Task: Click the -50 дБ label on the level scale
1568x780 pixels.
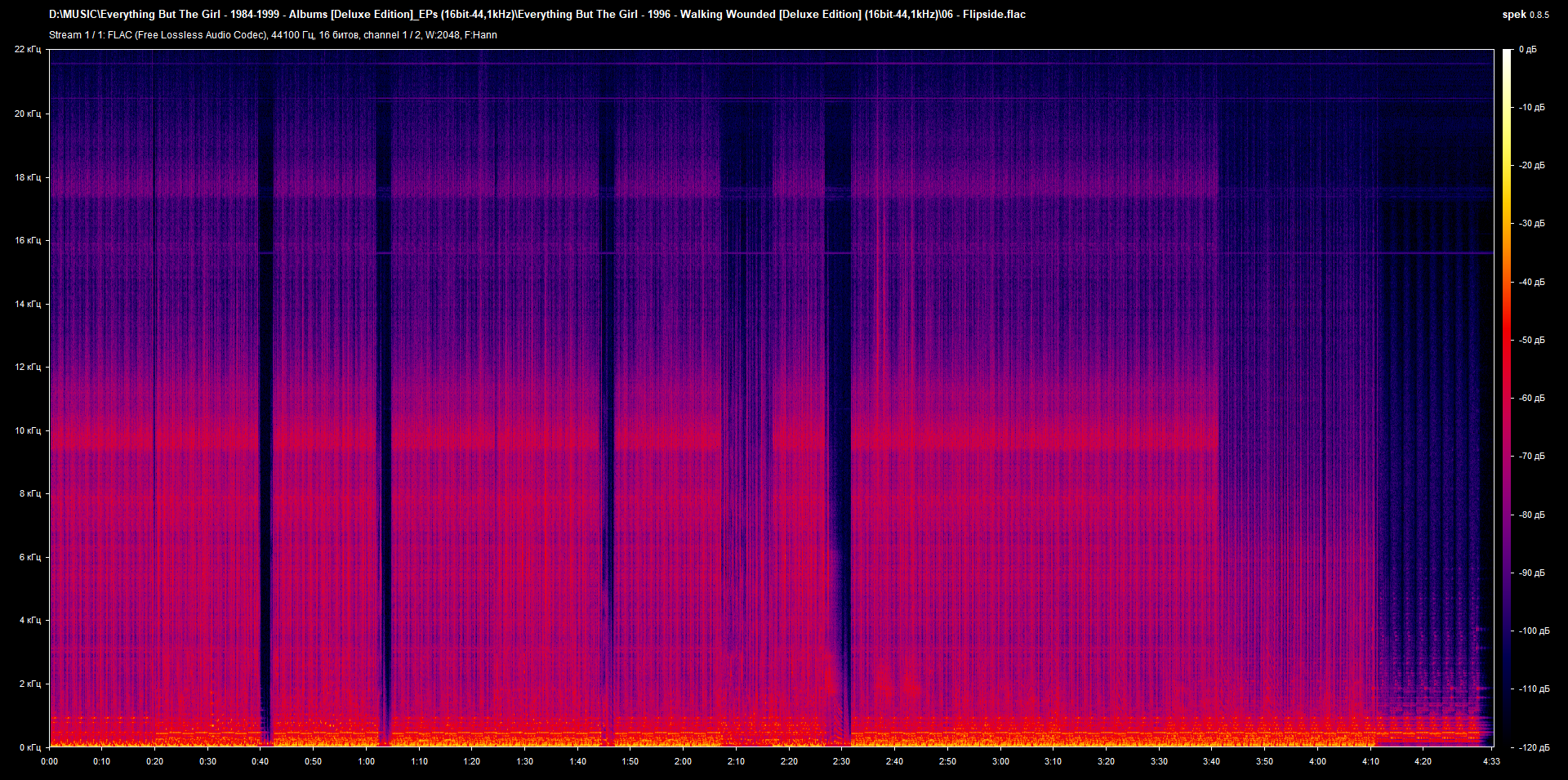Action: 1531,340
